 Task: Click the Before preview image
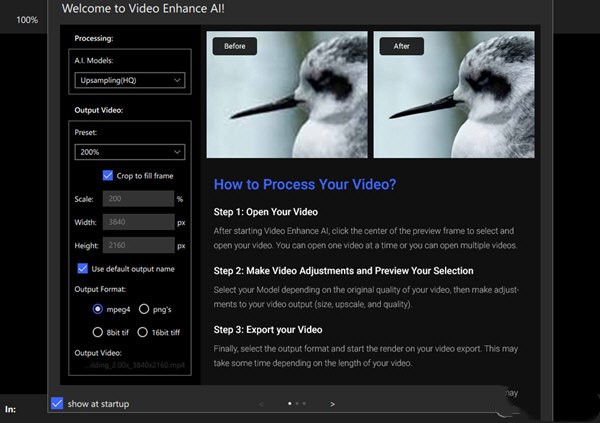pos(287,95)
